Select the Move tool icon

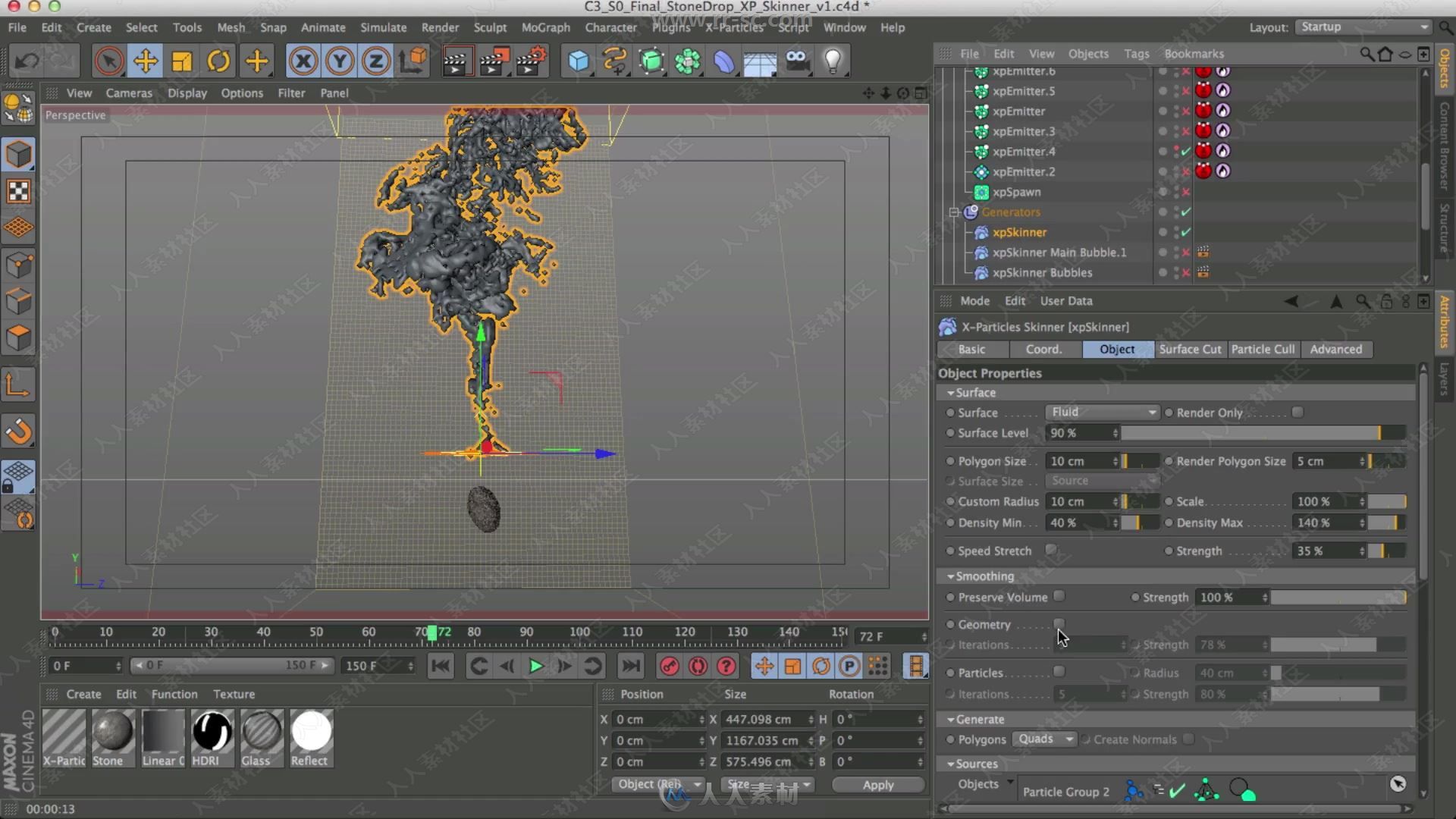click(x=145, y=62)
